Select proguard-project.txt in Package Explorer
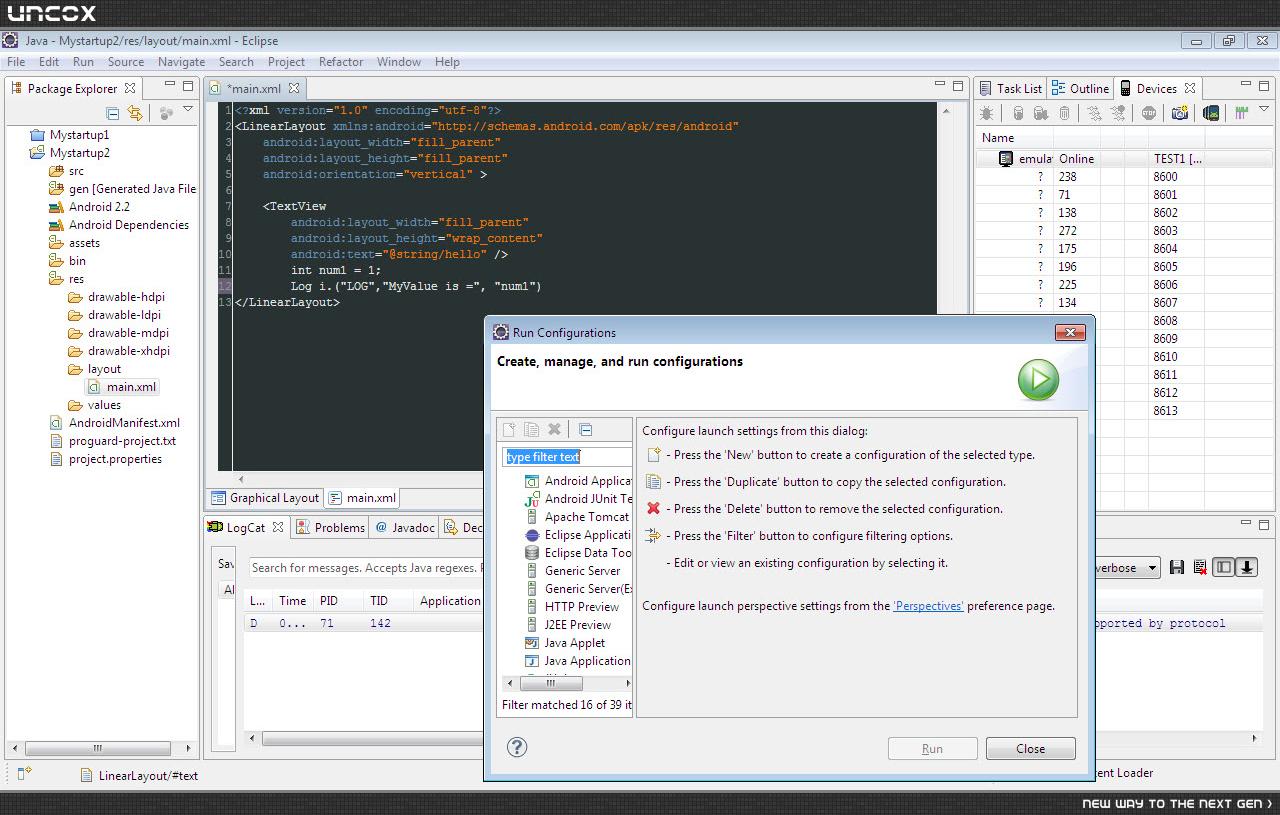The width and height of the screenshot is (1280, 815). [113, 440]
